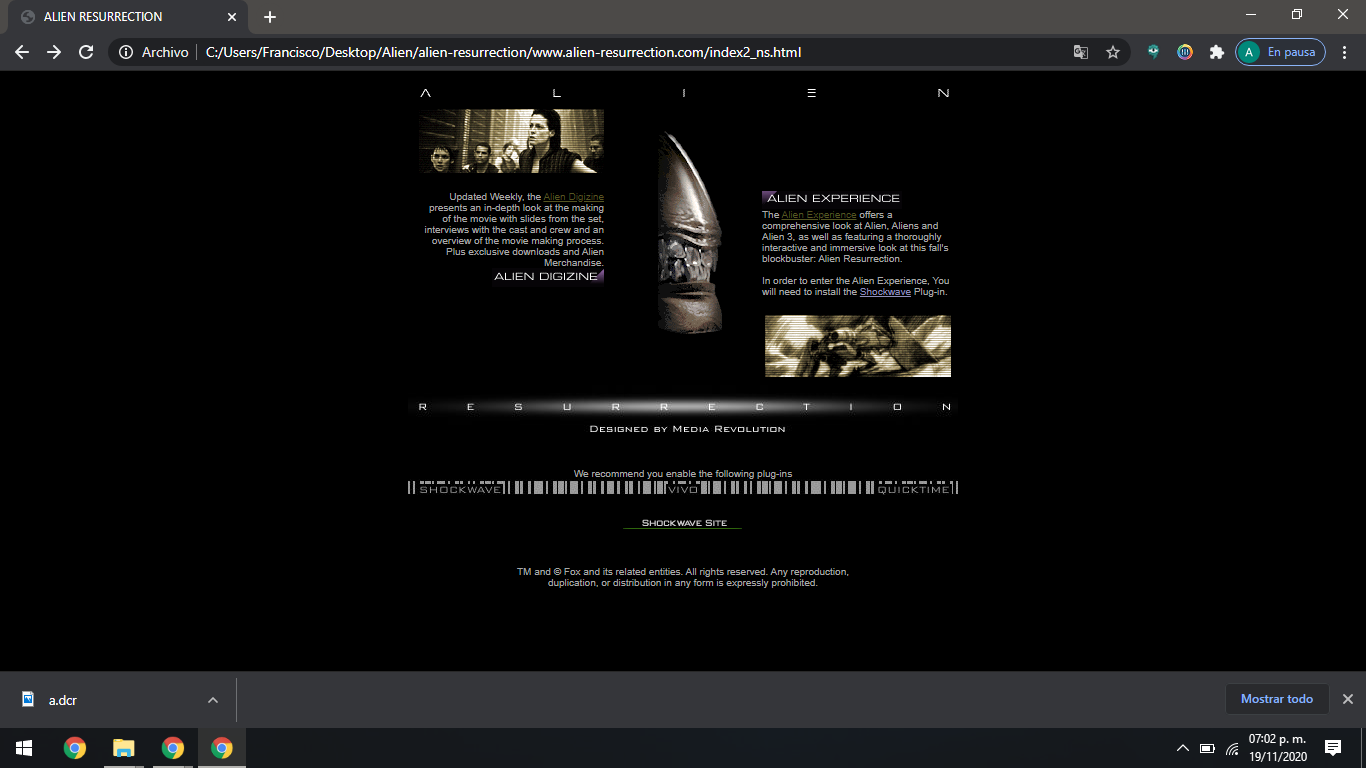The image size is (1366, 768).
Task: Click the battery status tray icon
Action: (x=1207, y=748)
